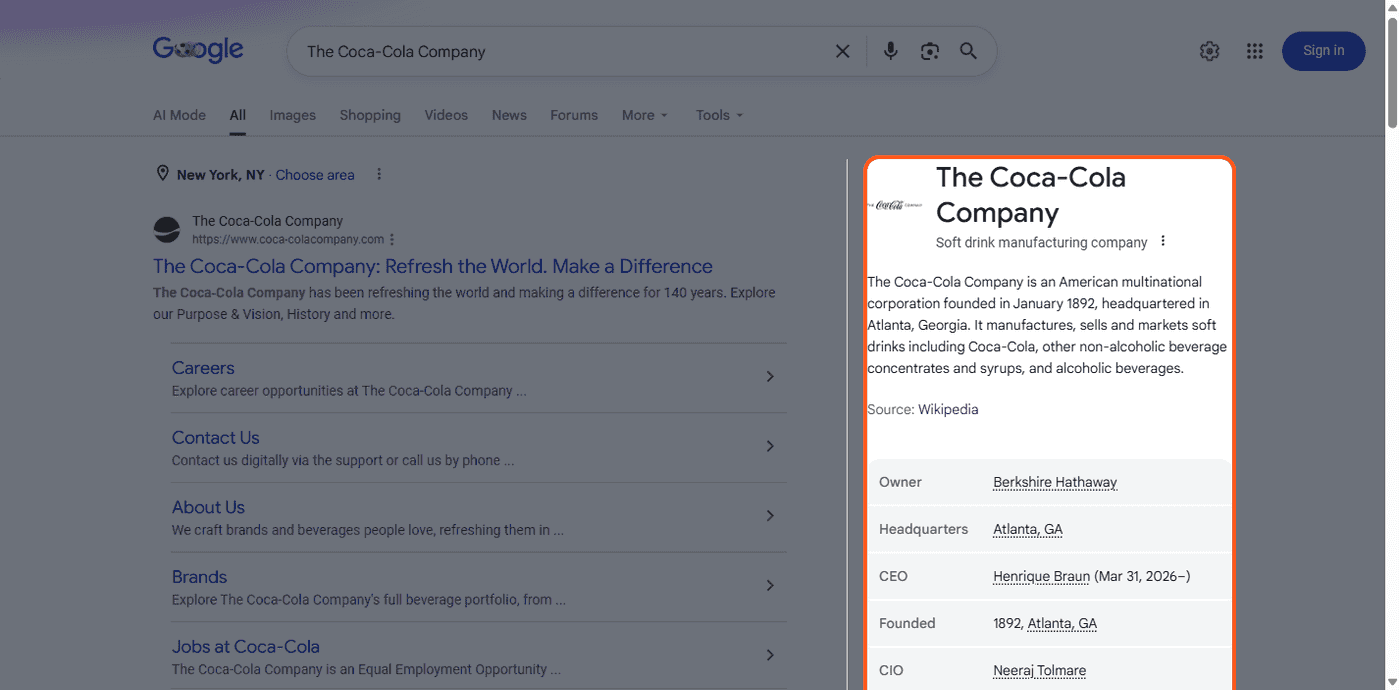This screenshot has width=1400, height=690.
Task: Expand the Brands sitelink chevron
Action: (x=770, y=585)
